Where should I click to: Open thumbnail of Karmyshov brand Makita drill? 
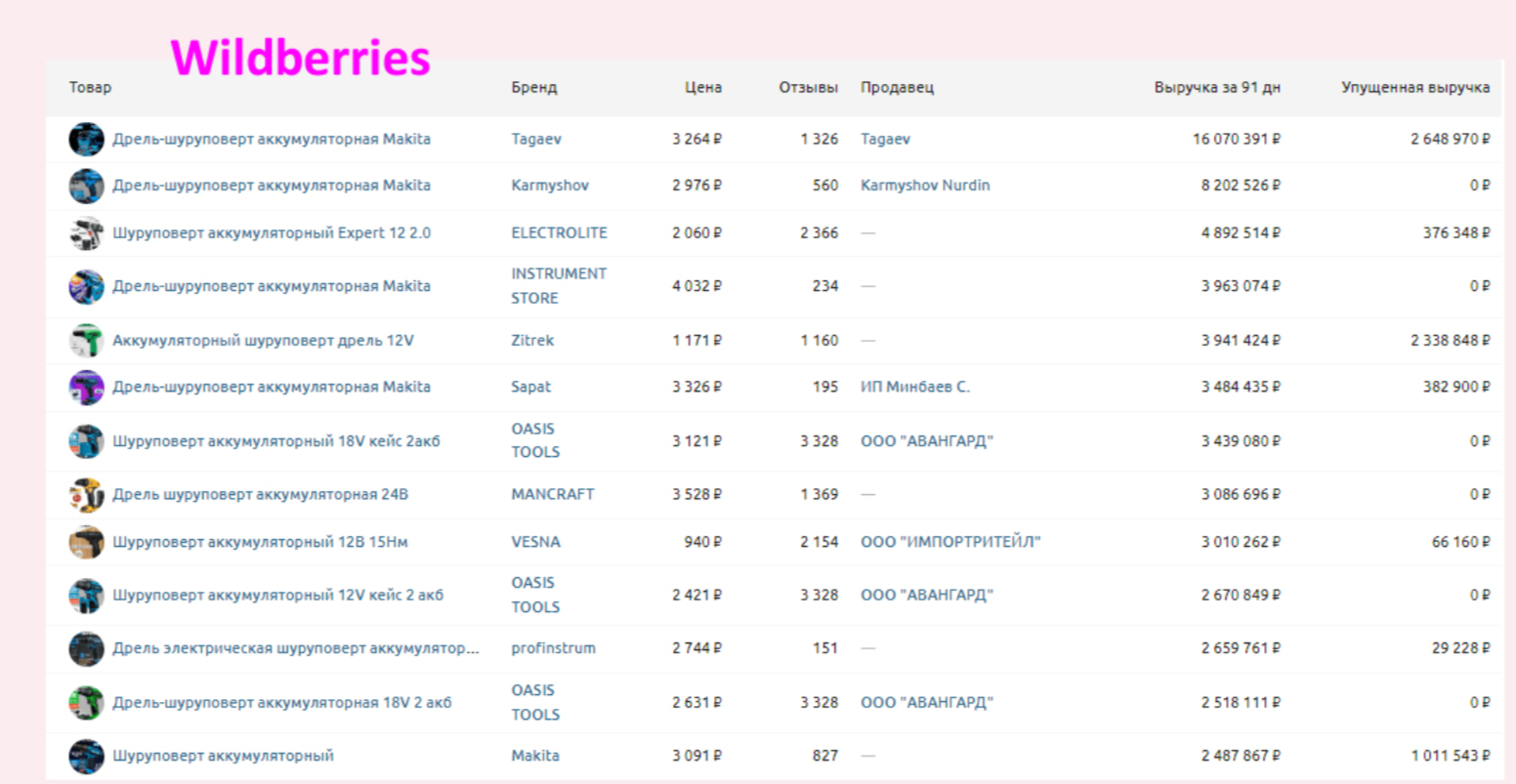(x=86, y=186)
